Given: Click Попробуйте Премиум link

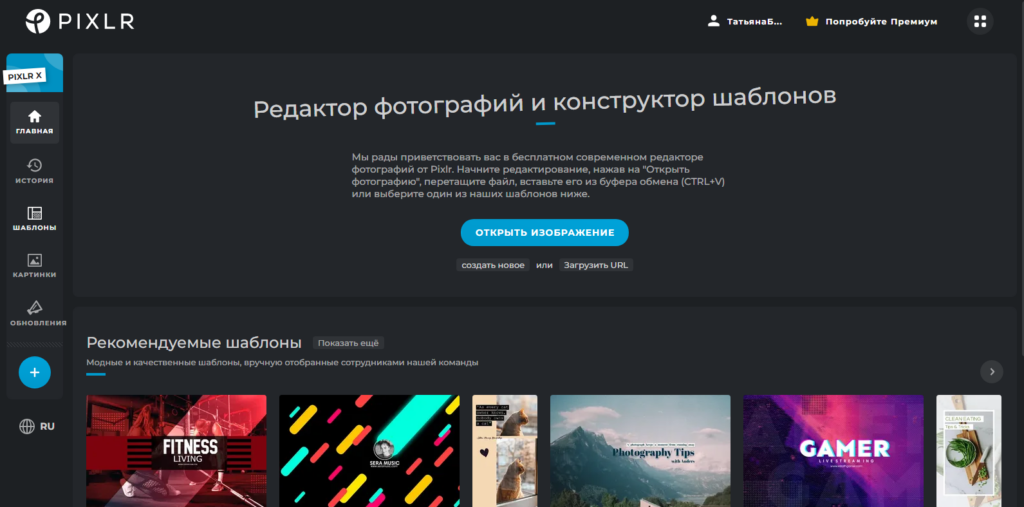Looking at the screenshot, I should pos(872,22).
